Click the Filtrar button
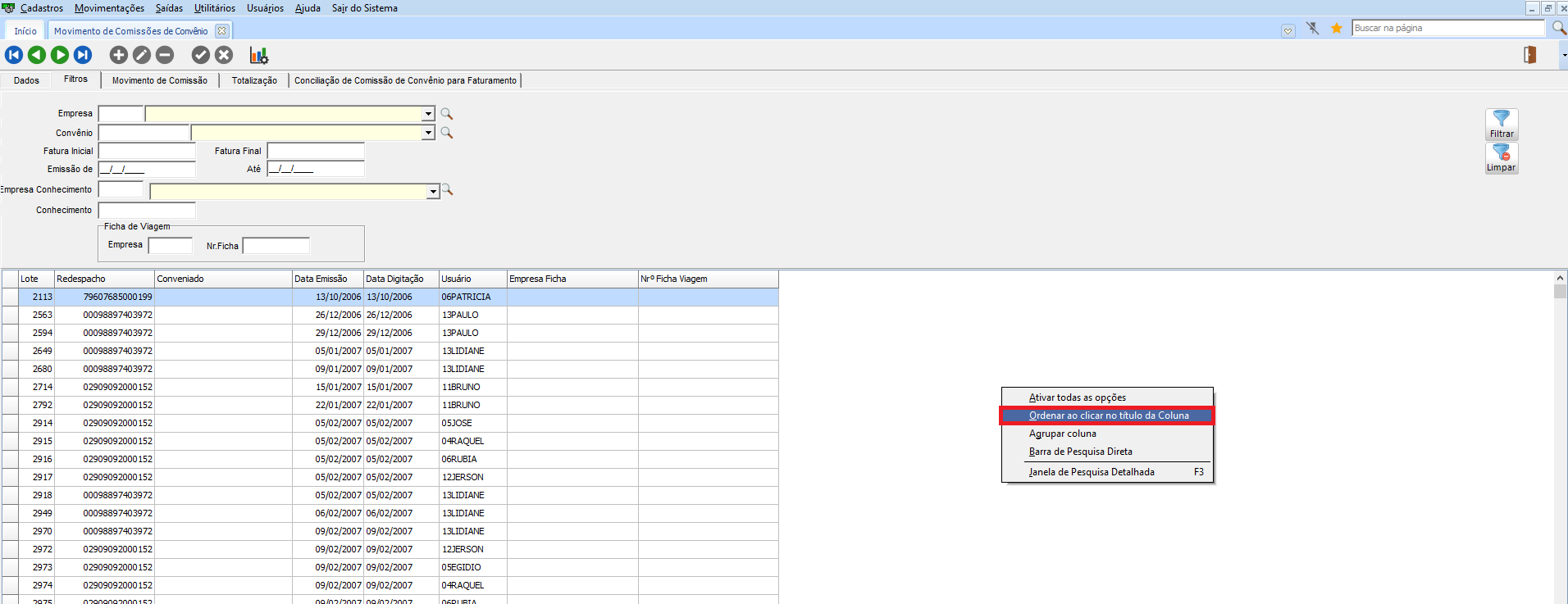Viewport: 1568px width, 604px height. (x=1502, y=125)
